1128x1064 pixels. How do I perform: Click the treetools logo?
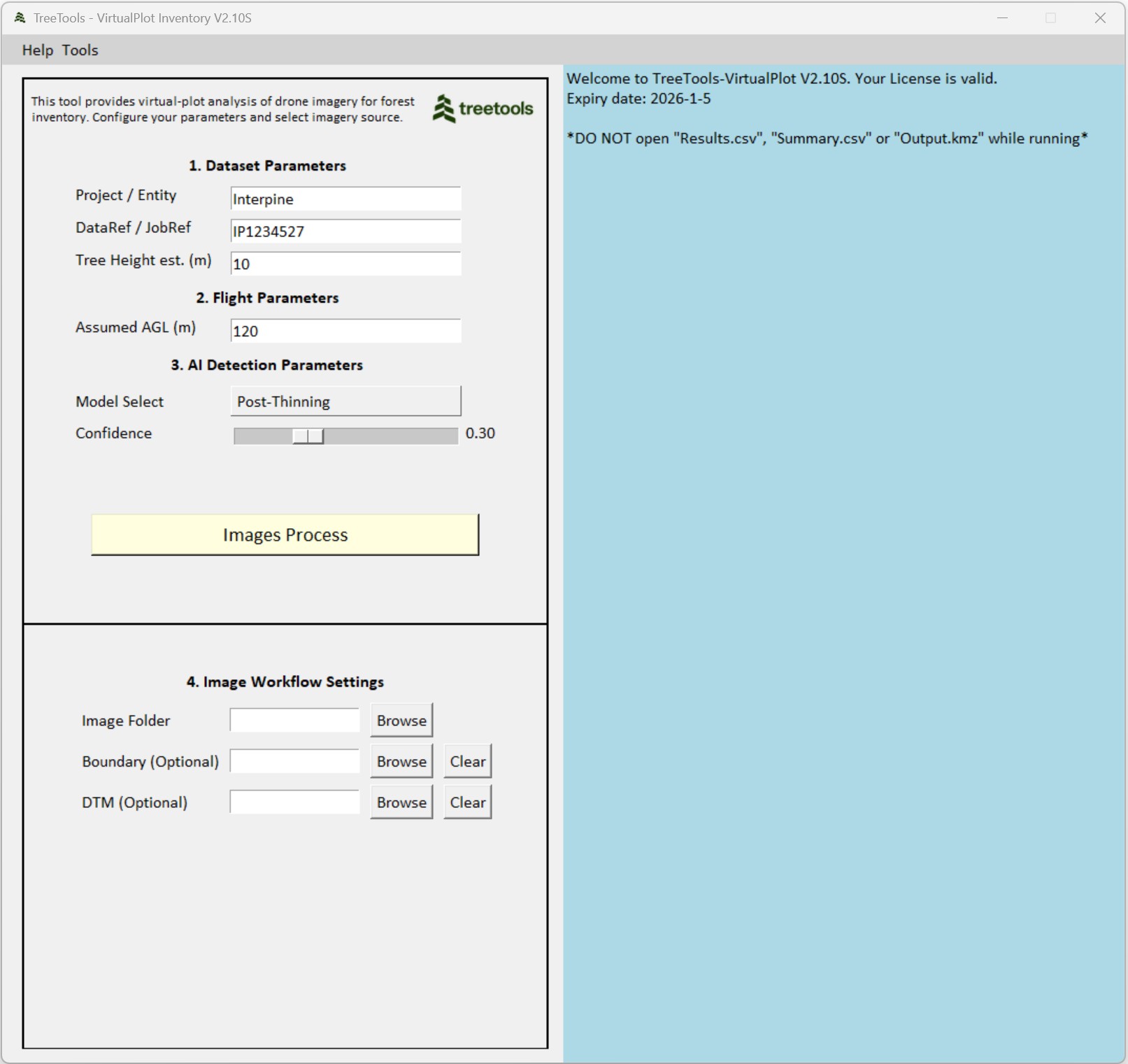click(x=483, y=108)
